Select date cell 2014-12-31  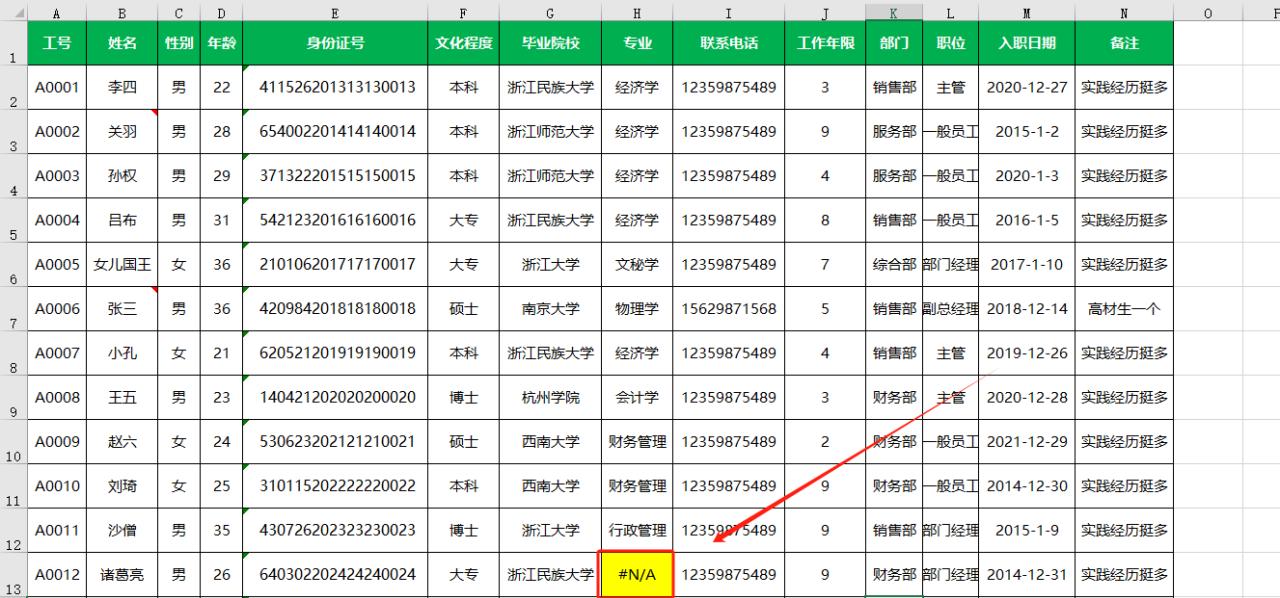[x=1027, y=575]
